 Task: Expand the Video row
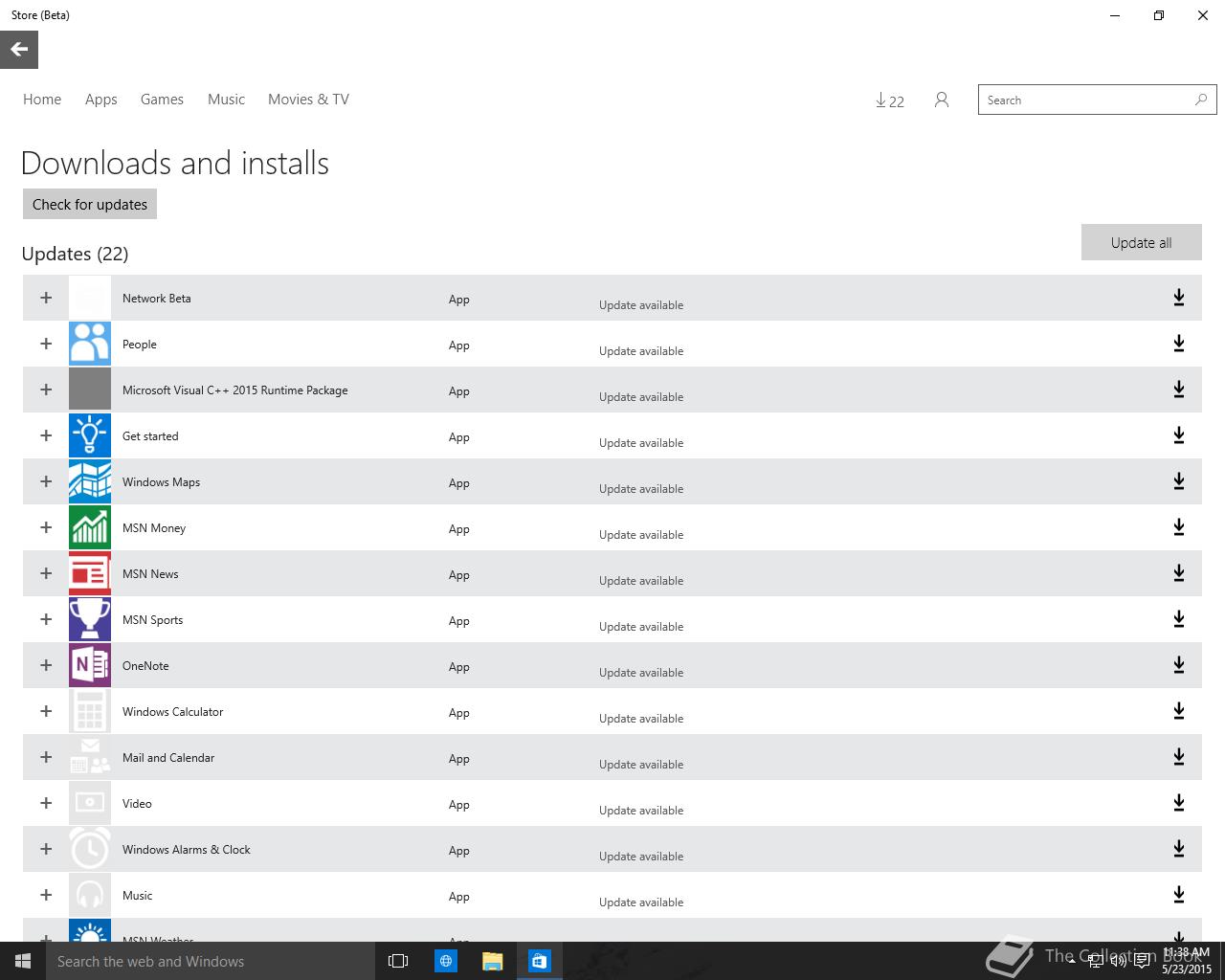pyautogui.click(x=46, y=803)
